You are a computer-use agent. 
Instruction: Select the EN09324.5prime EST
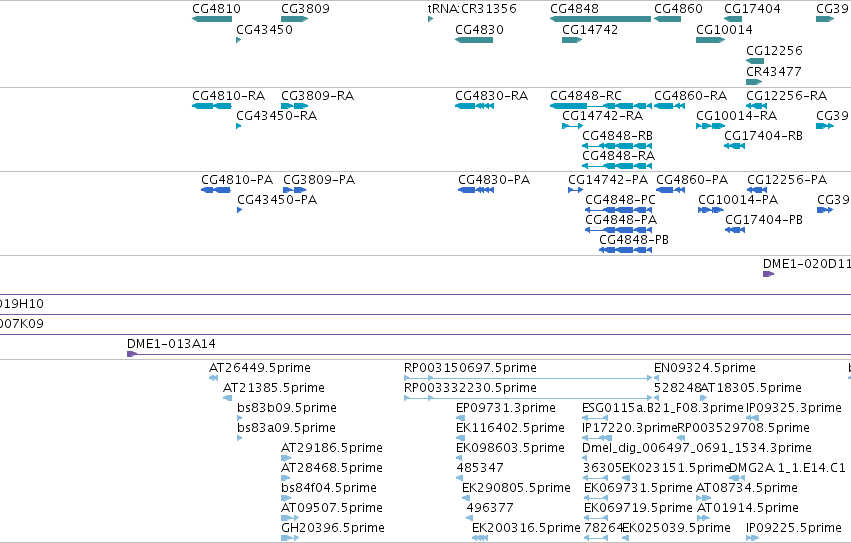coord(656,378)
